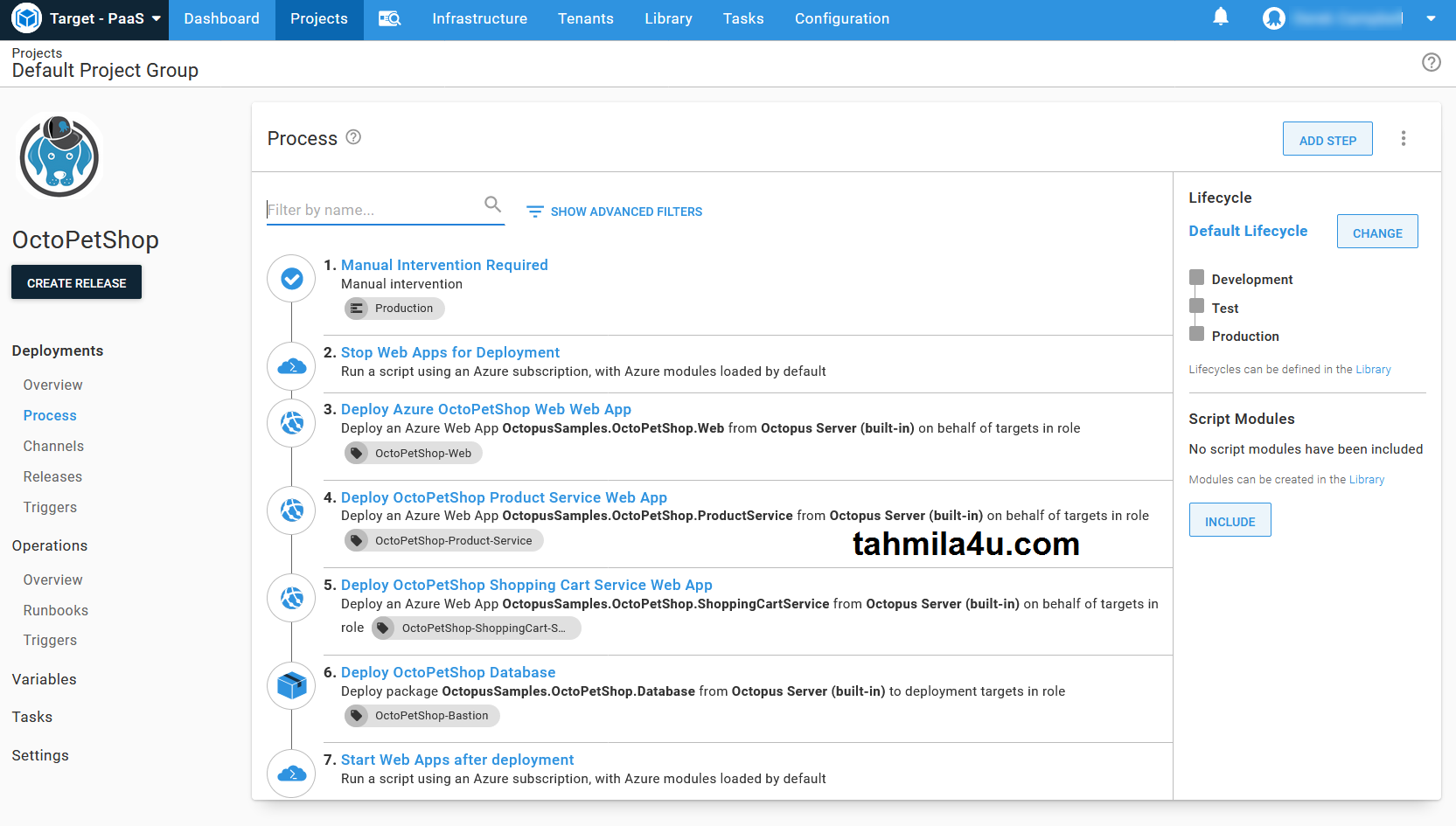Open Runbooks in the sidebar
This screenshot has width=1456, height=826.
[x=56, y=610]
